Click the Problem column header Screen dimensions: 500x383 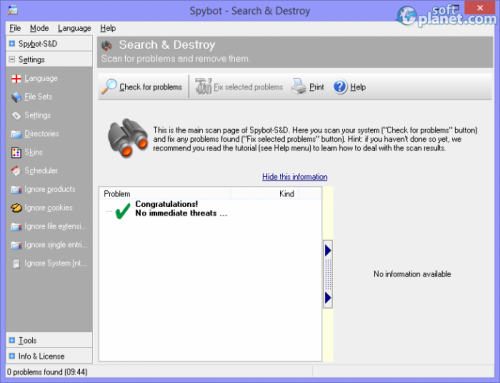(165, 194)
